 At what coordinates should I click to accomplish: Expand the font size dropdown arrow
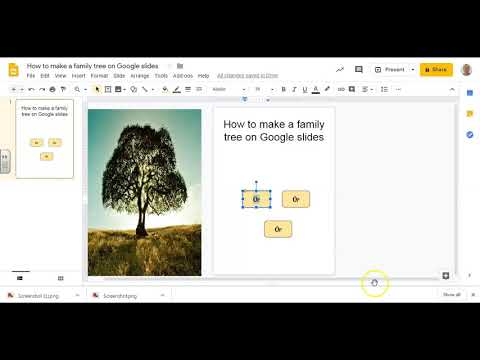tap(272, 89)
